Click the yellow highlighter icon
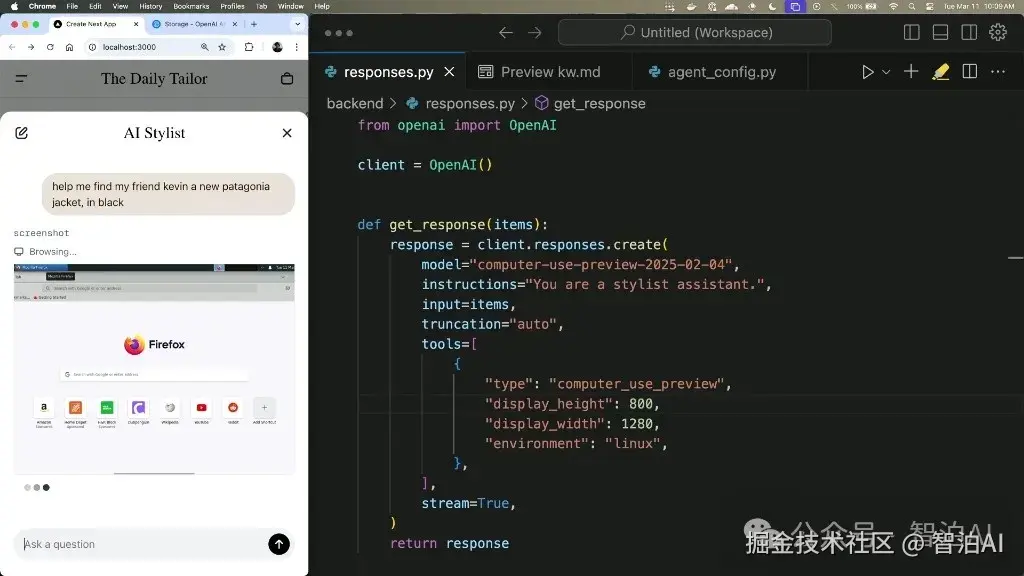 coord(940,72)
